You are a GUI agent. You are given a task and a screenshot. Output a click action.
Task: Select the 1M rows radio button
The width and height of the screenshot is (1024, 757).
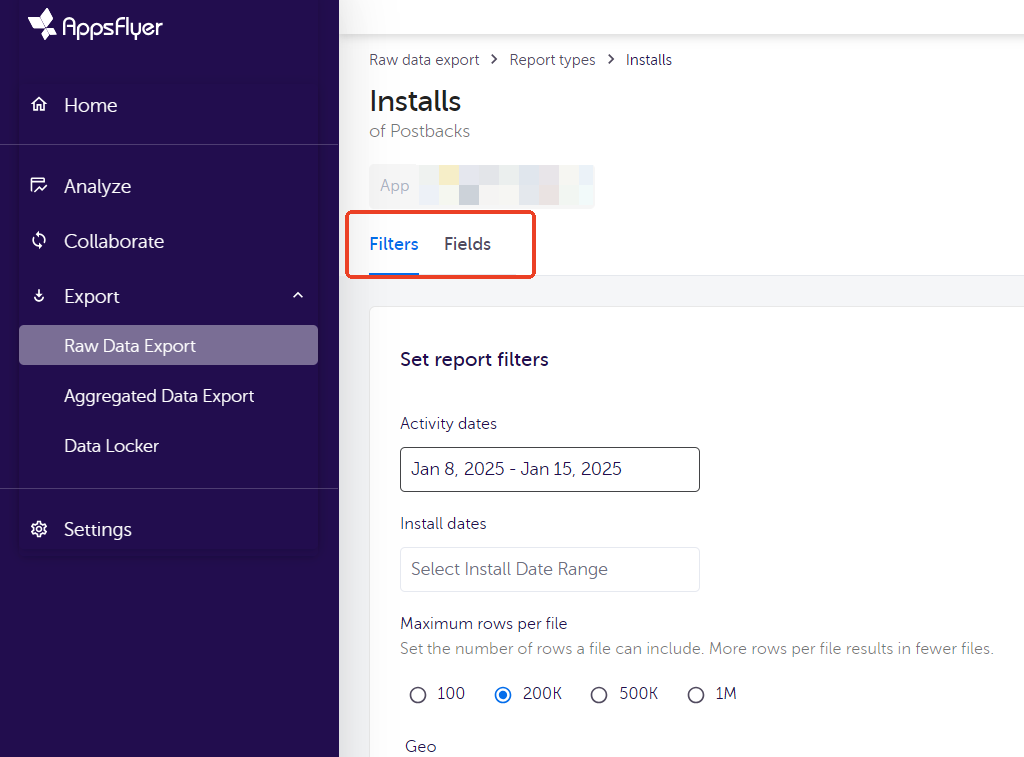tap(696, 694)
